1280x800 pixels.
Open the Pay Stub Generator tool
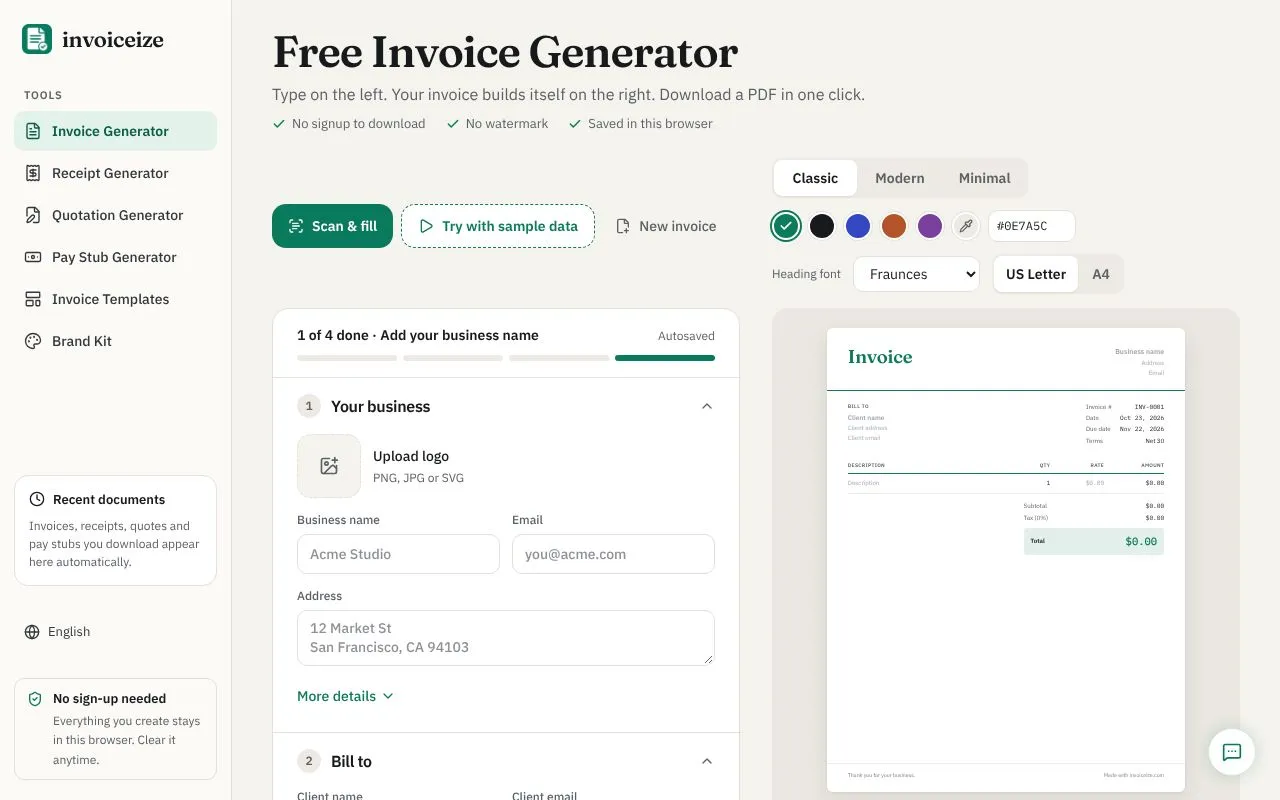(115, 257)
